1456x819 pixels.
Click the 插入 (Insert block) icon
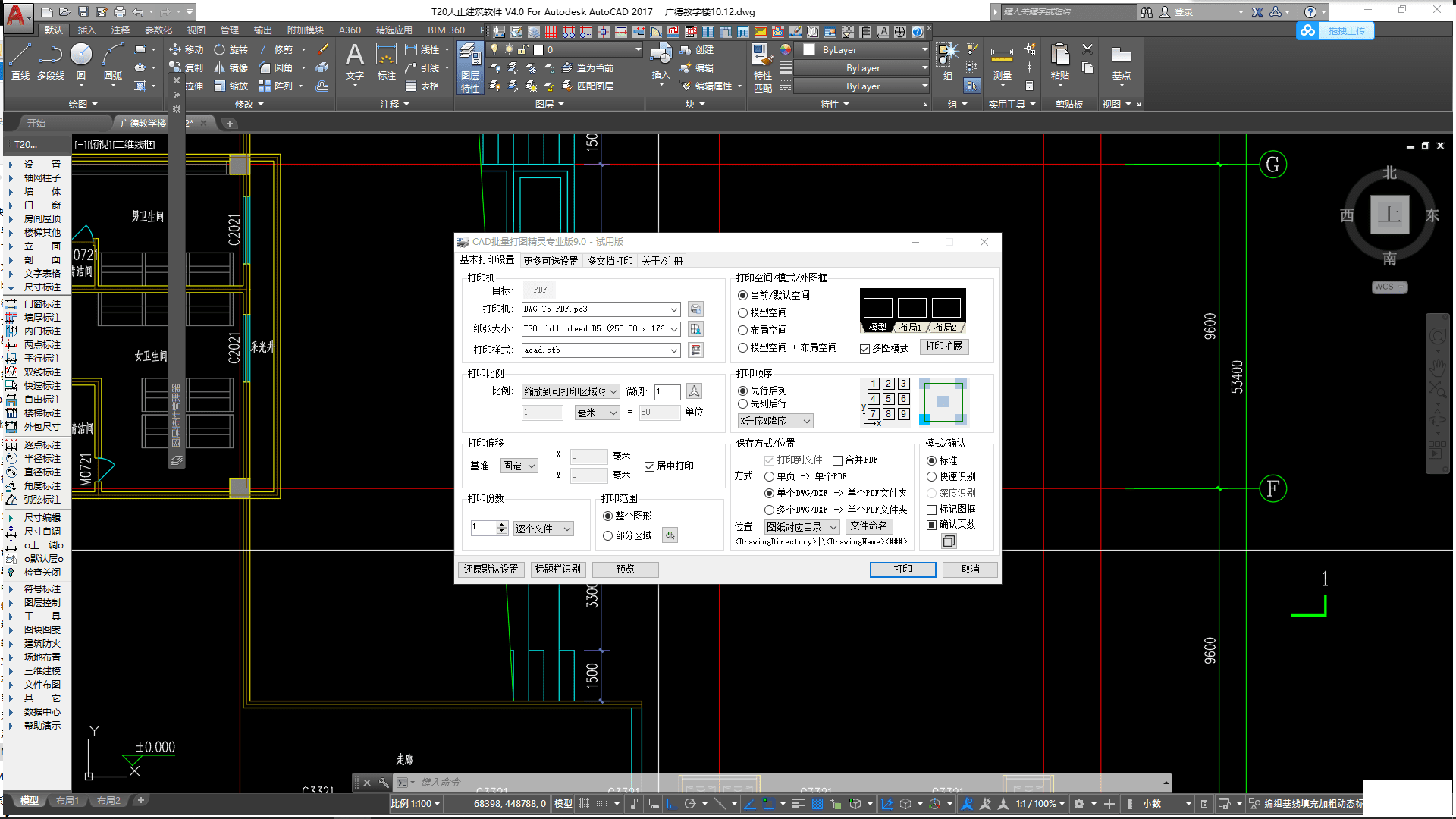(x=661, y=61)
